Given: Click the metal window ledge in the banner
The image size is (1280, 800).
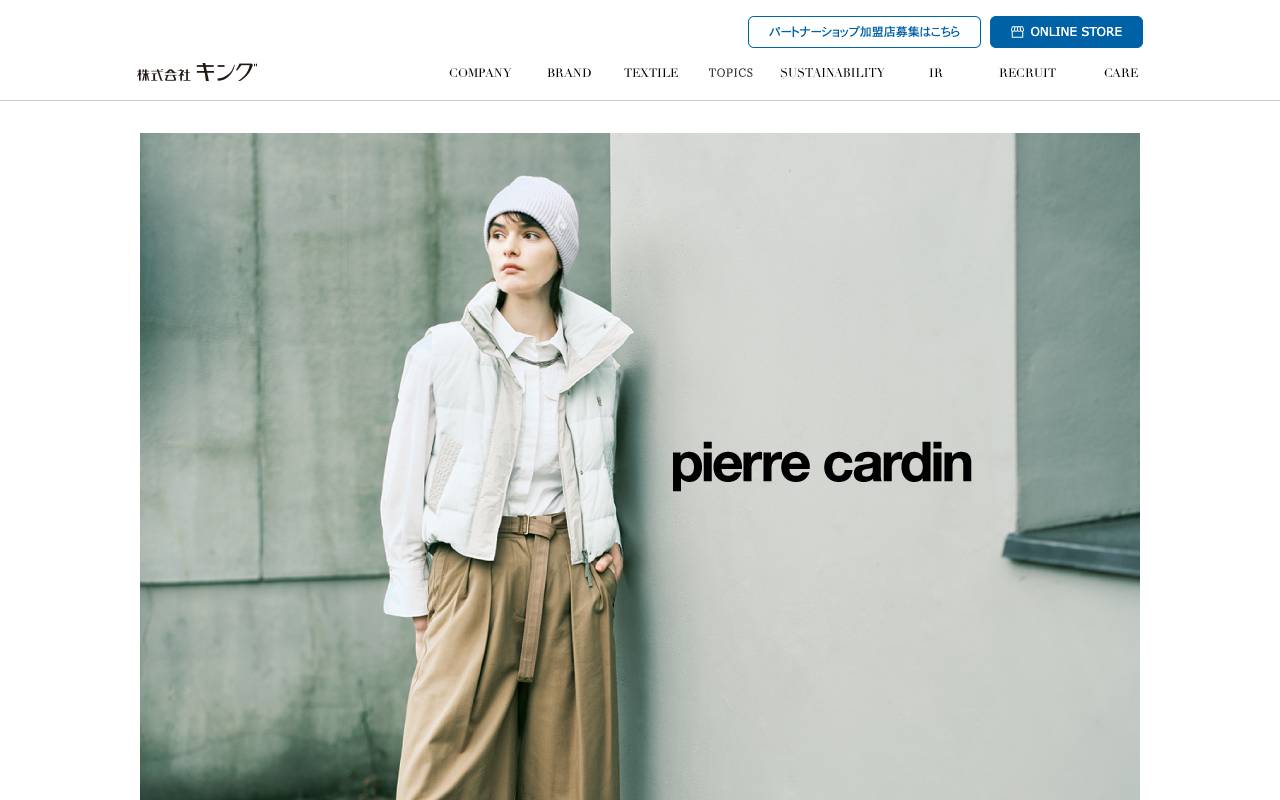Looking at the screenshot, I should (1072, 548).
